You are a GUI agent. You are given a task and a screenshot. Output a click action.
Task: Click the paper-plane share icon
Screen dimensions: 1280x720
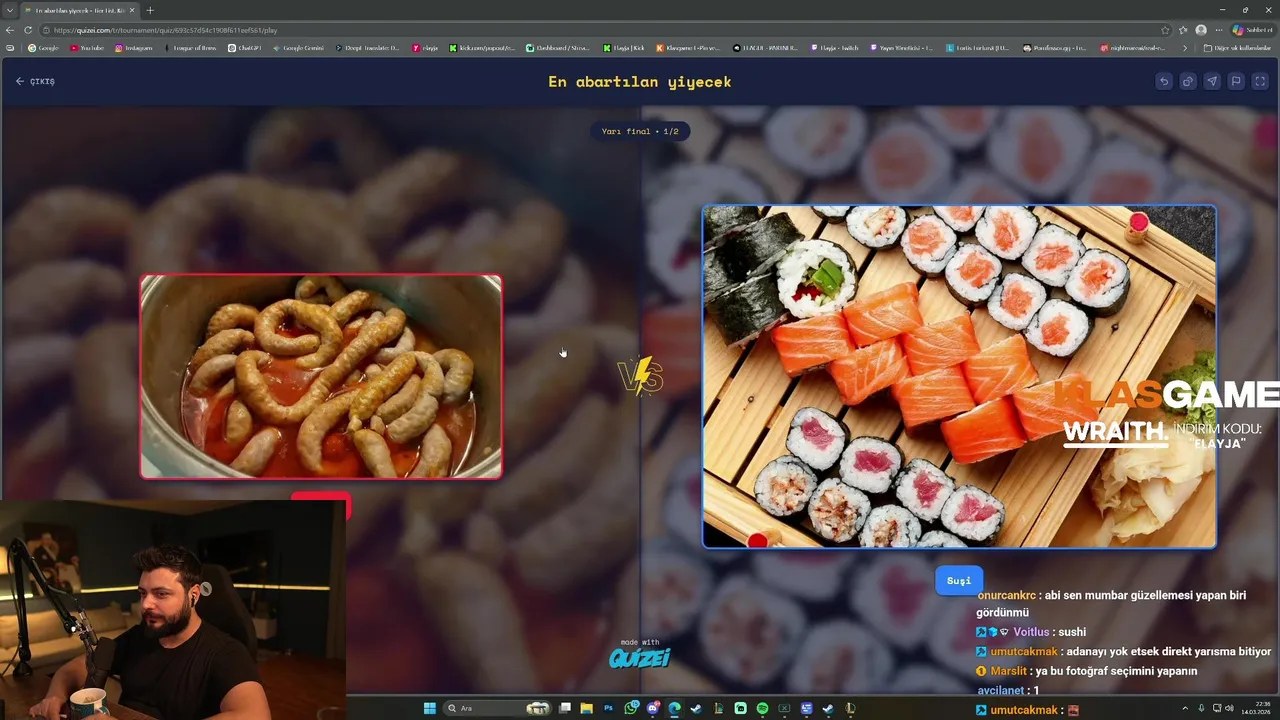1212,81
